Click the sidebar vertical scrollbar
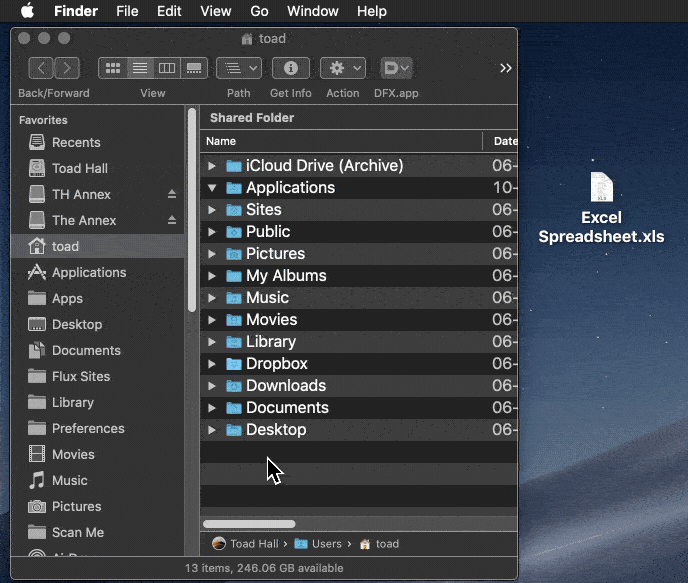This screenshot has height=583, width=688. (x=192, y=210)
